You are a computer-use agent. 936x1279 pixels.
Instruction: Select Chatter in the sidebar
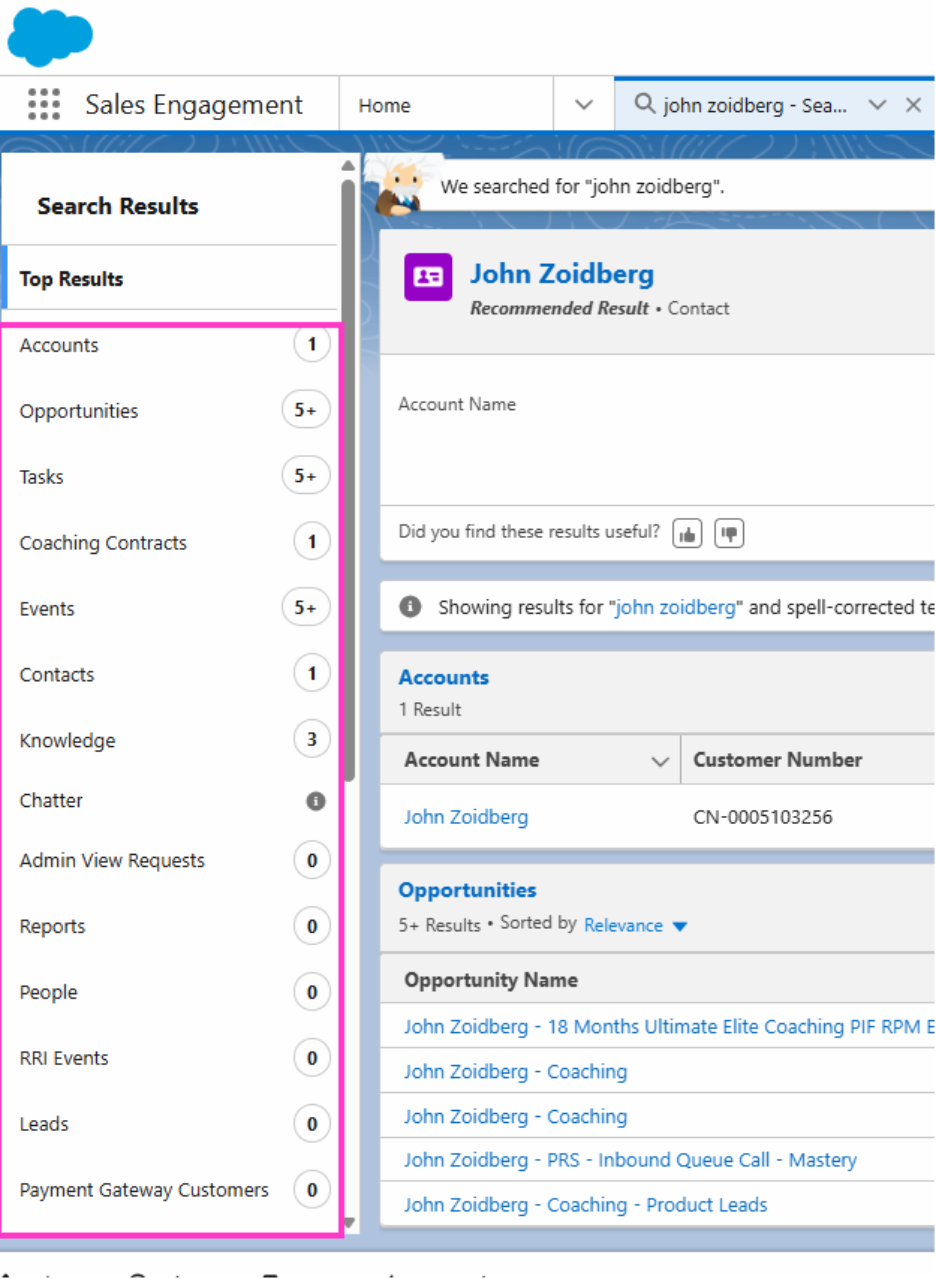[x=170, y=800]
